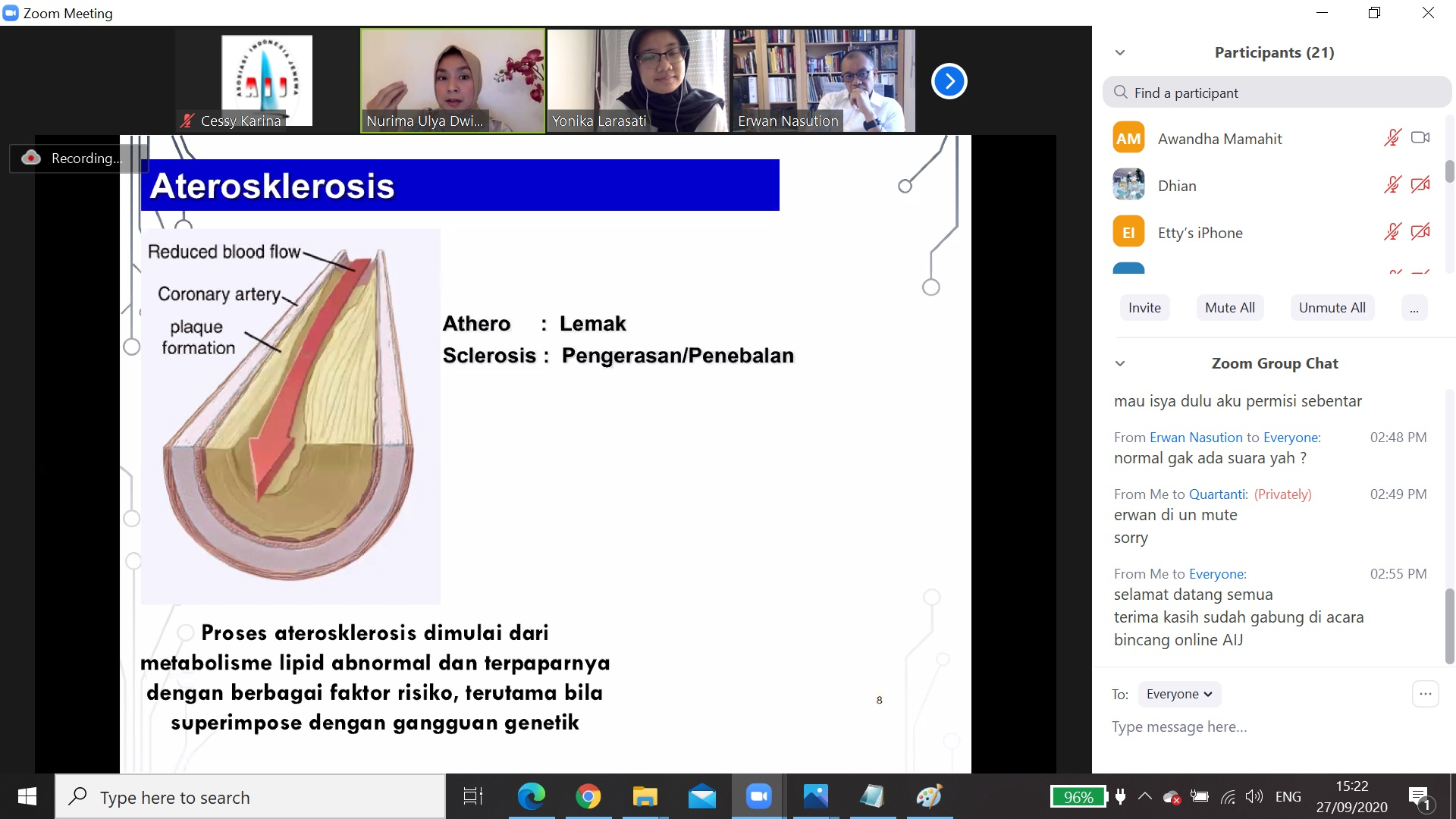Collapse the Zoom Group Chat chevron
The height and width of the screenshot is (819, 1456).
1120,363
